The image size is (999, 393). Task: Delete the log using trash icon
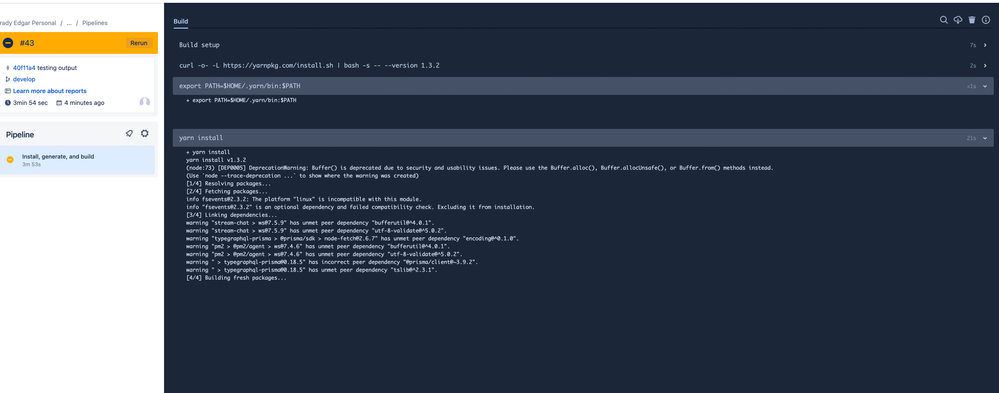click(972, 20)
